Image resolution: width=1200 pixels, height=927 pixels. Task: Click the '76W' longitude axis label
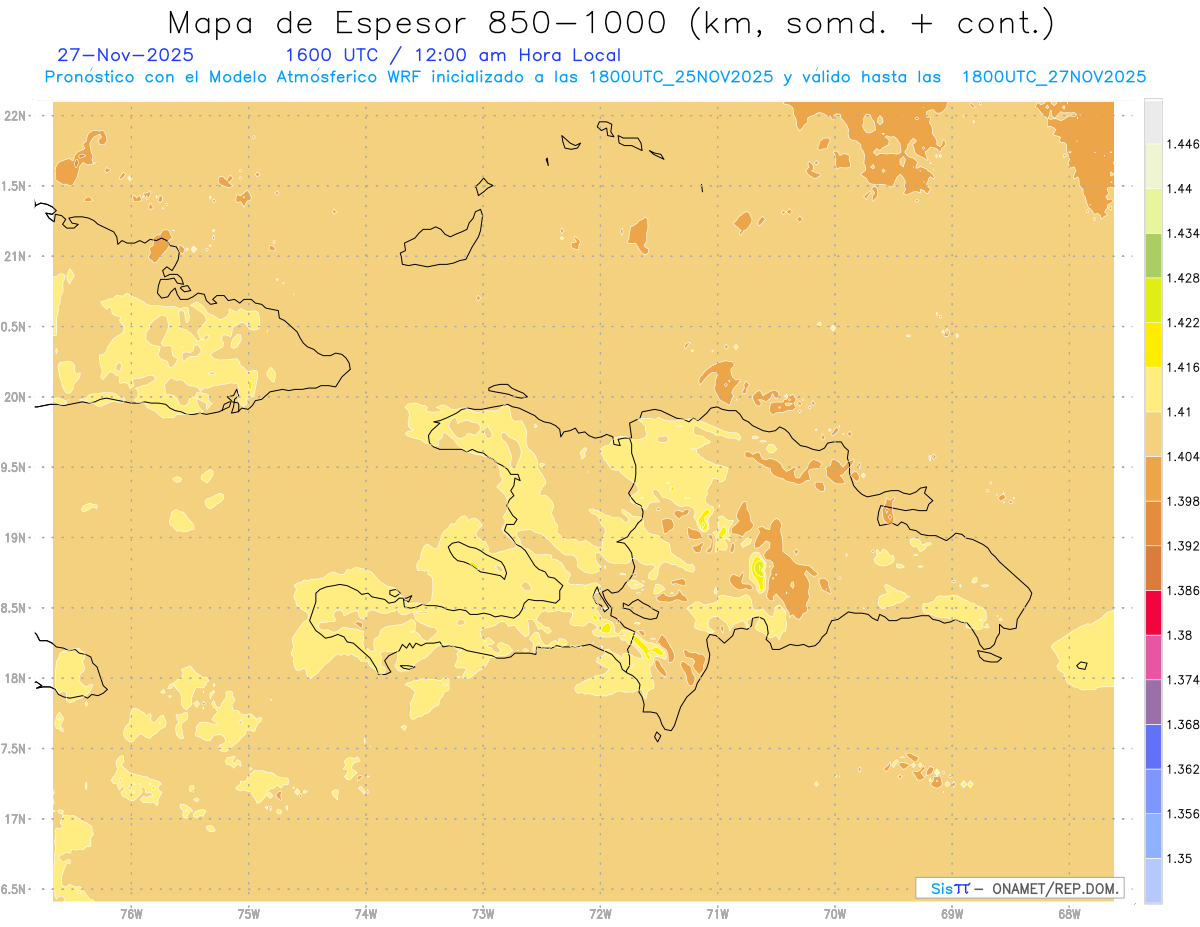click(x=131, y=913)
